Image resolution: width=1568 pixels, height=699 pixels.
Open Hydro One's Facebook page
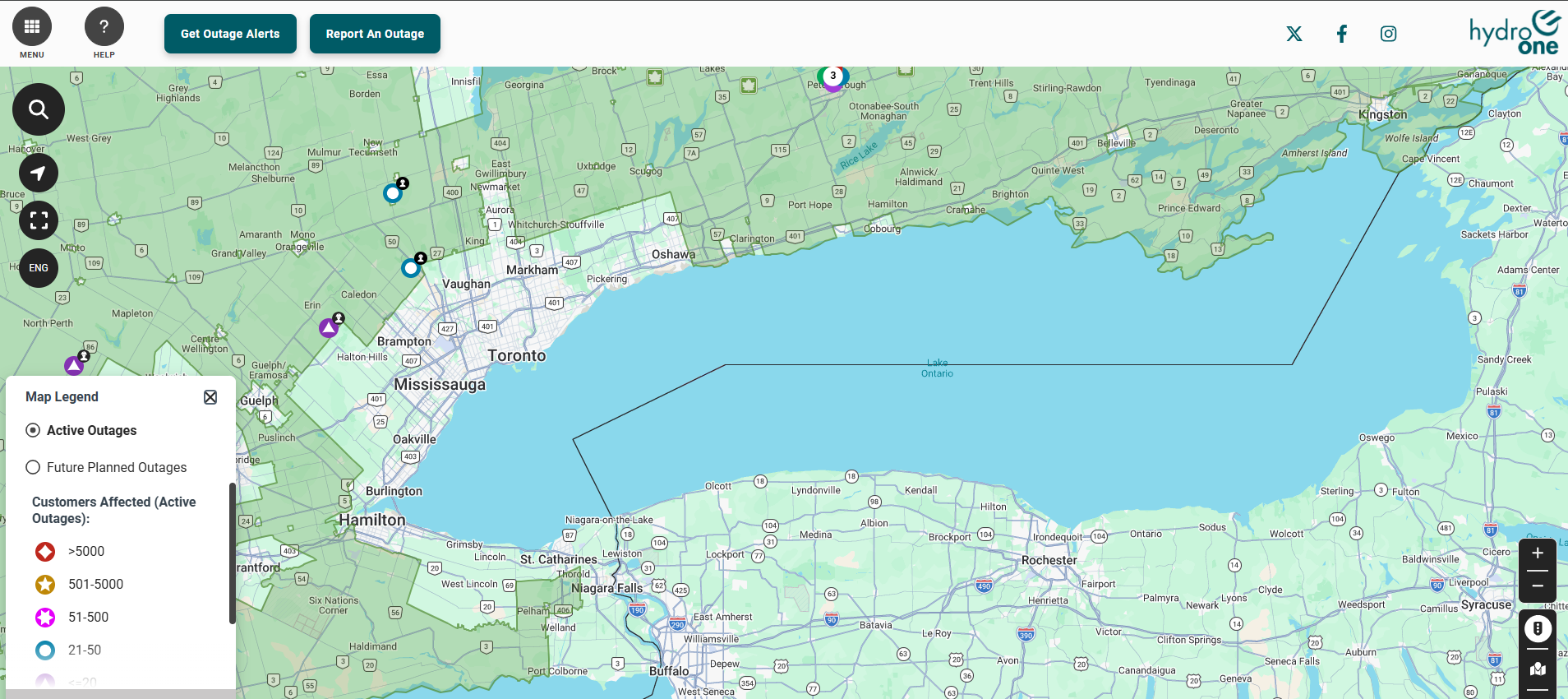click(x=1342, y=34)
